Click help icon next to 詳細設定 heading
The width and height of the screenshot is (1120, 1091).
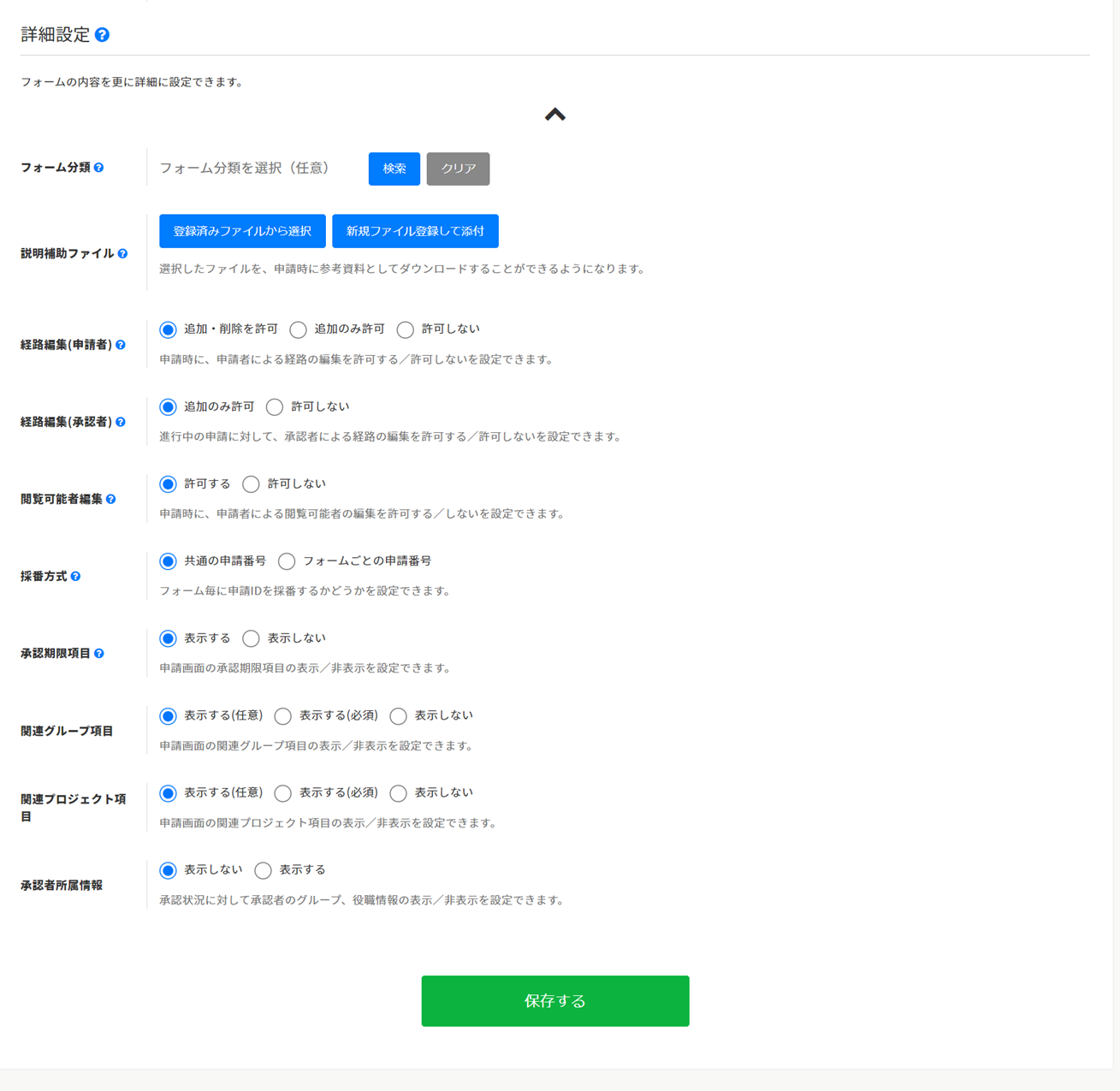pyautogui.click(x=102, y=35)
